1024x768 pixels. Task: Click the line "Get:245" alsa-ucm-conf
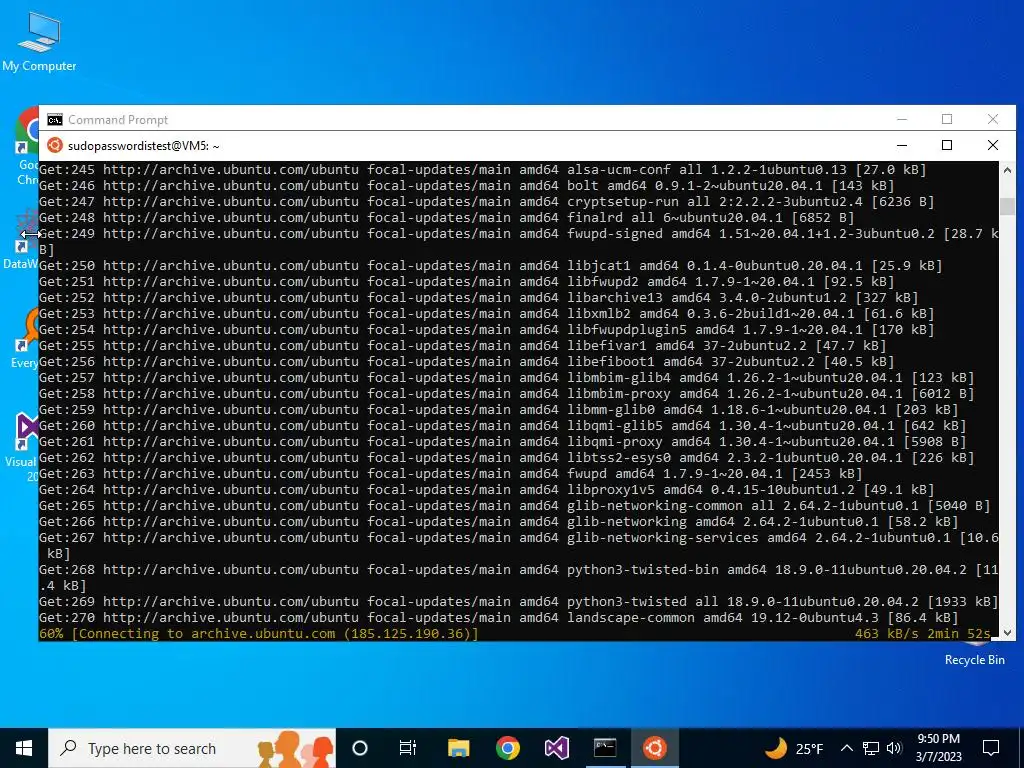[483, 170]
